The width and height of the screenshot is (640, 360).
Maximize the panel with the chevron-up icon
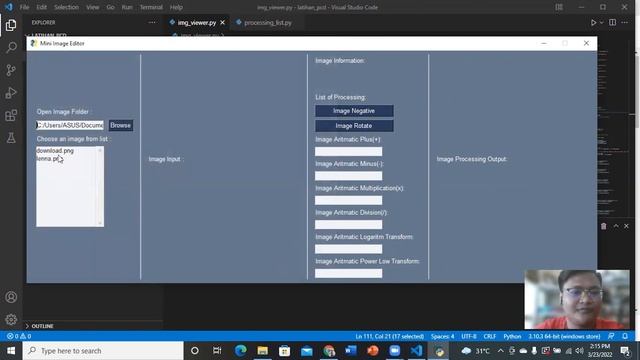point(616,226)
